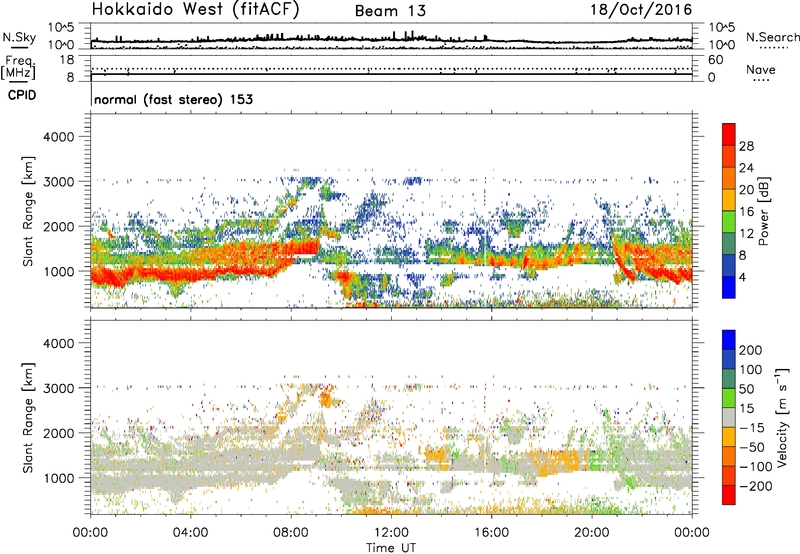Click the 'Freq. [MHz]' axis label
This screenshot has height=554, width=800.
pos(19,67)
